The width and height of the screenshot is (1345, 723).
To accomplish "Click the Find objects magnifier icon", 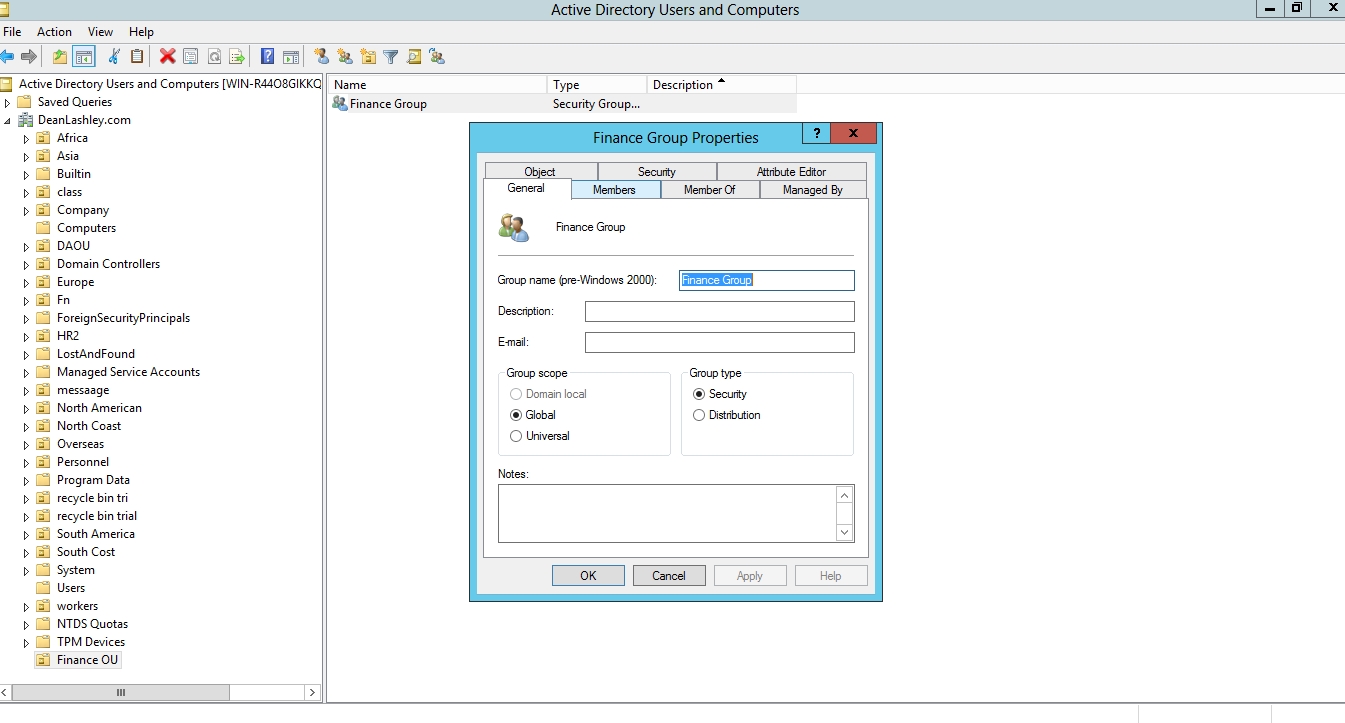I will pyautogui.click(x=414, y=57).
